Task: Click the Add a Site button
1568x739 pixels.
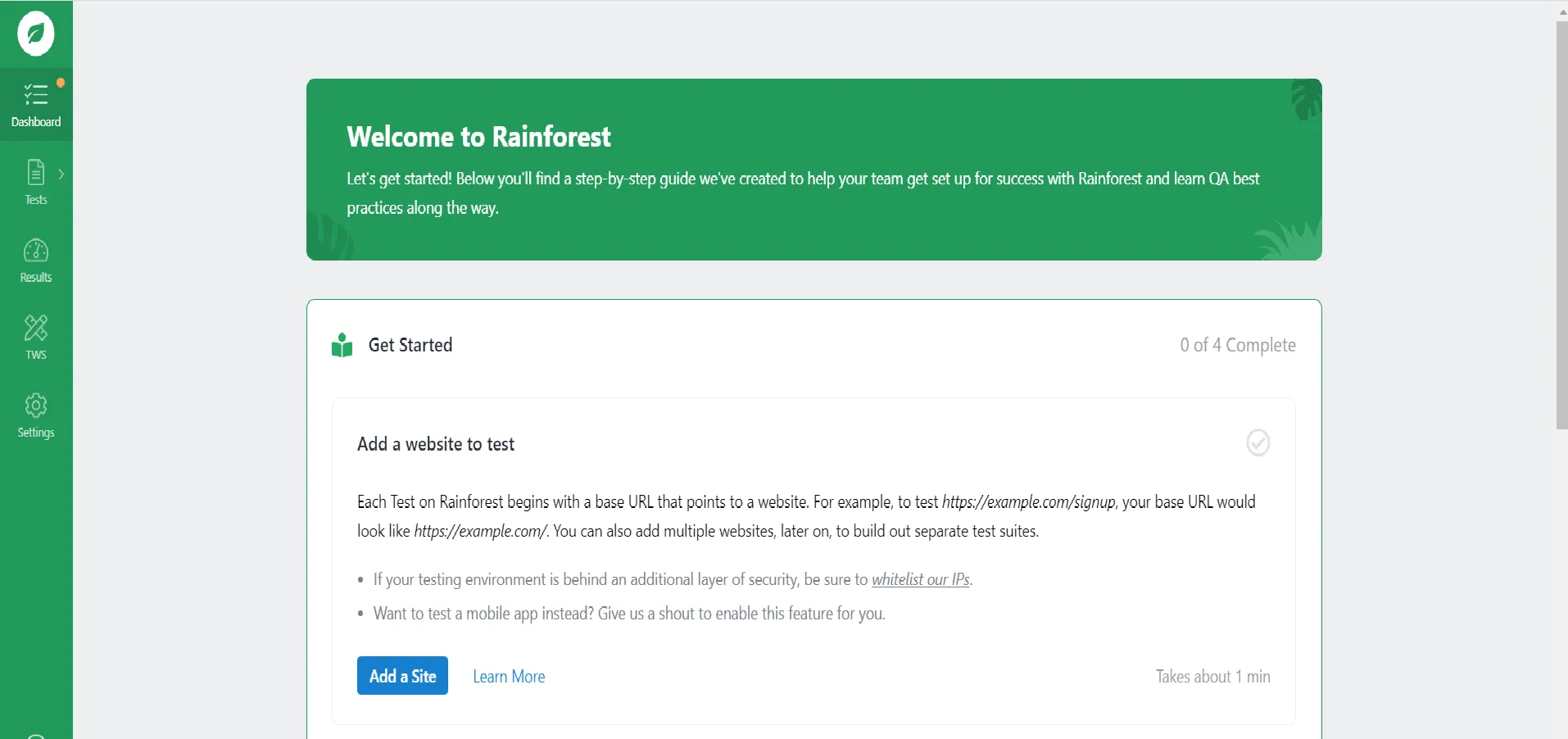Action: pos(401,675)
